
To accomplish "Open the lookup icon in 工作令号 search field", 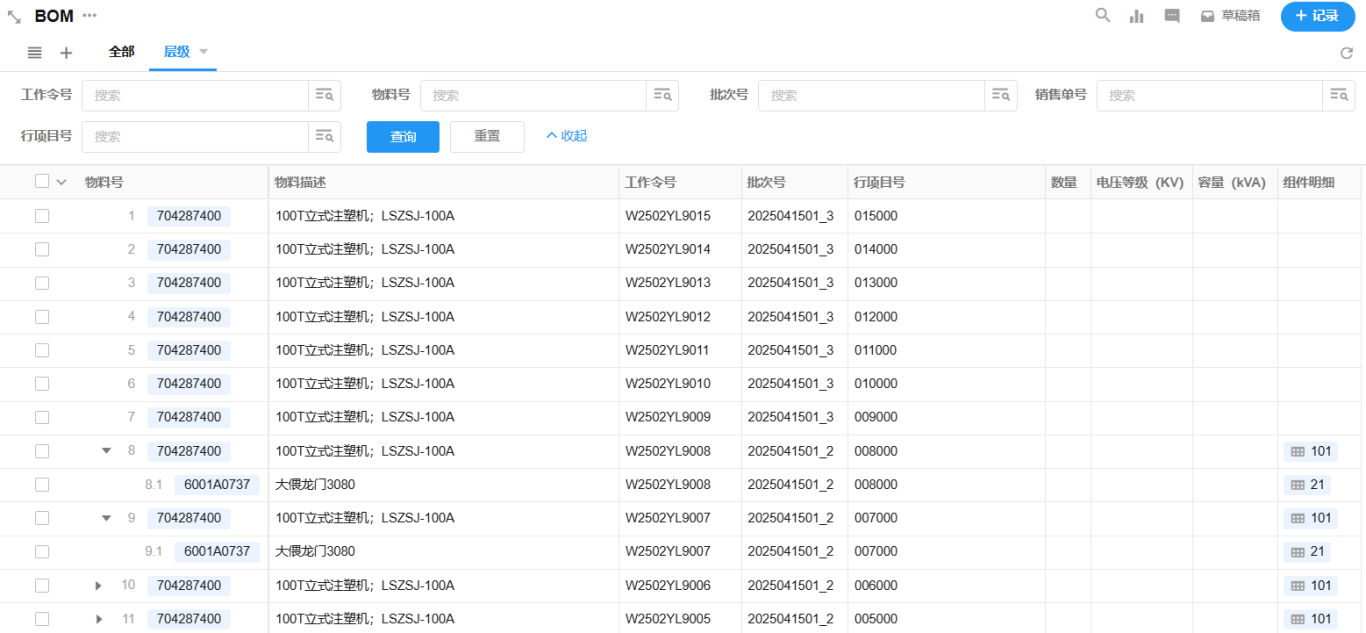I will coord(324,95).
